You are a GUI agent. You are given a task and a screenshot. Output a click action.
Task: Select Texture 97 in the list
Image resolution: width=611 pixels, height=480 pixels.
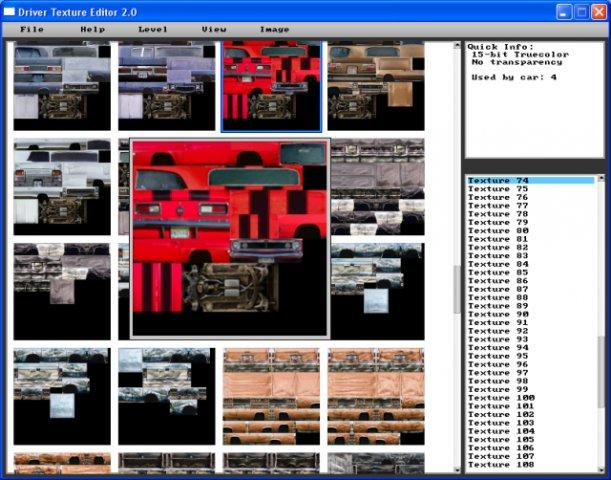(x=531, y=373)
